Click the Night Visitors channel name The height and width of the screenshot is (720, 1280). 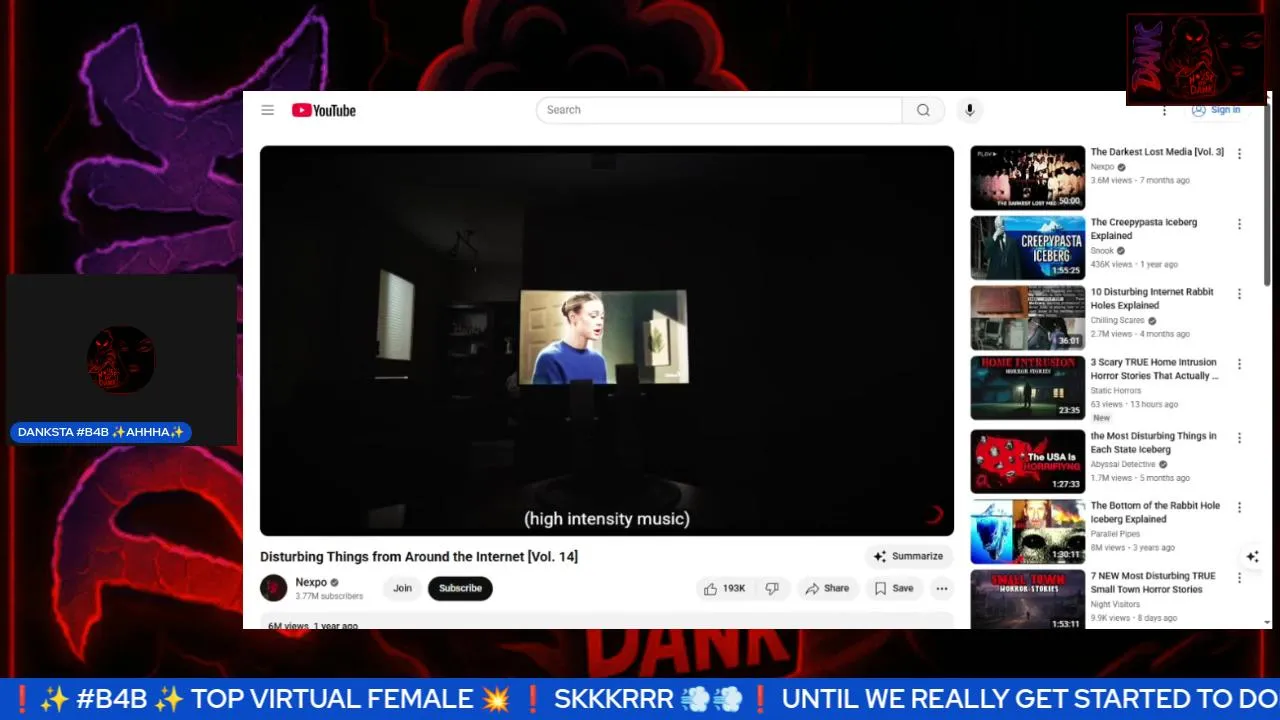click(x=1115, y=604)
